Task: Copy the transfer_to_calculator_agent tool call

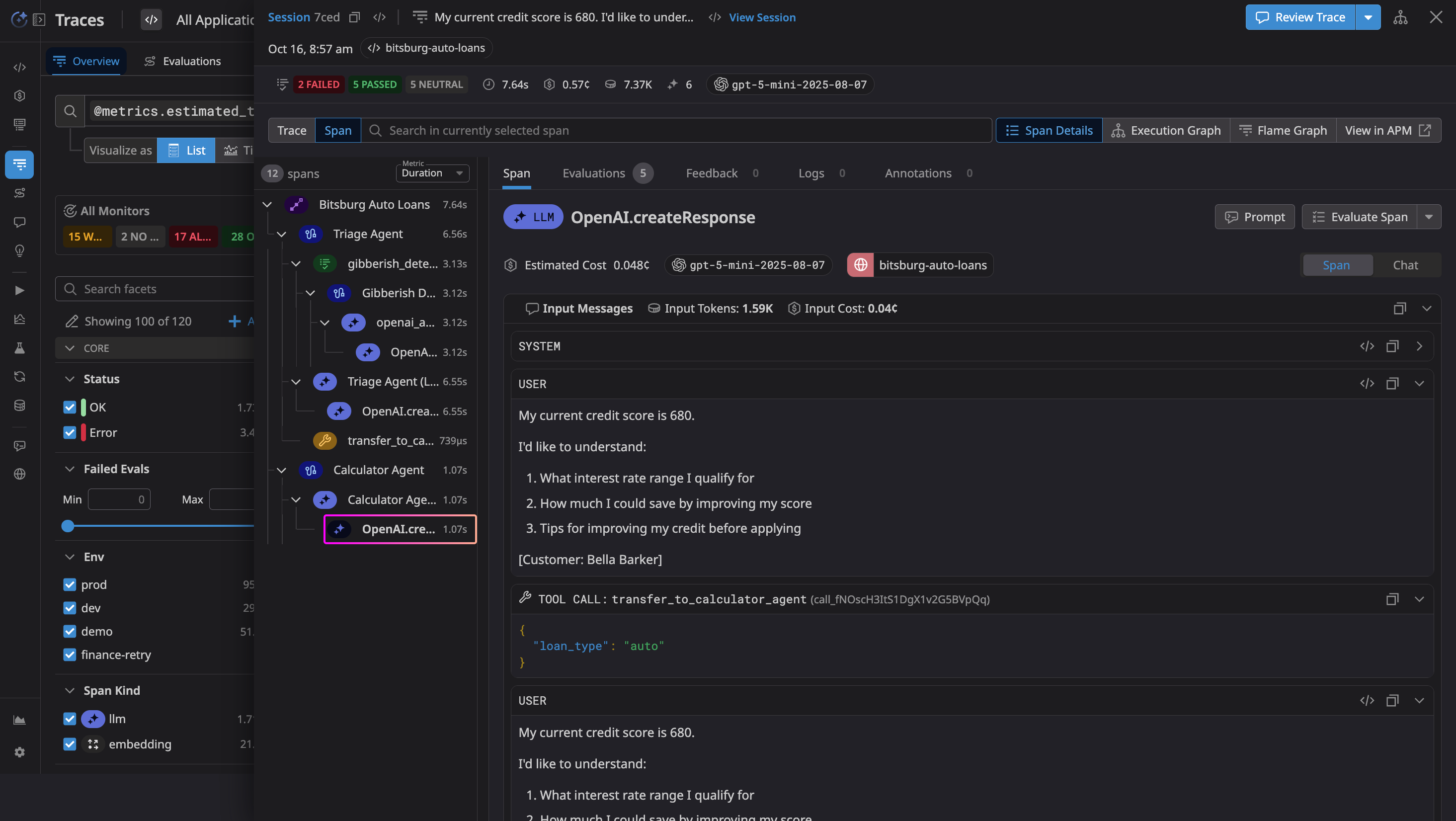Action: point(1393,599)
